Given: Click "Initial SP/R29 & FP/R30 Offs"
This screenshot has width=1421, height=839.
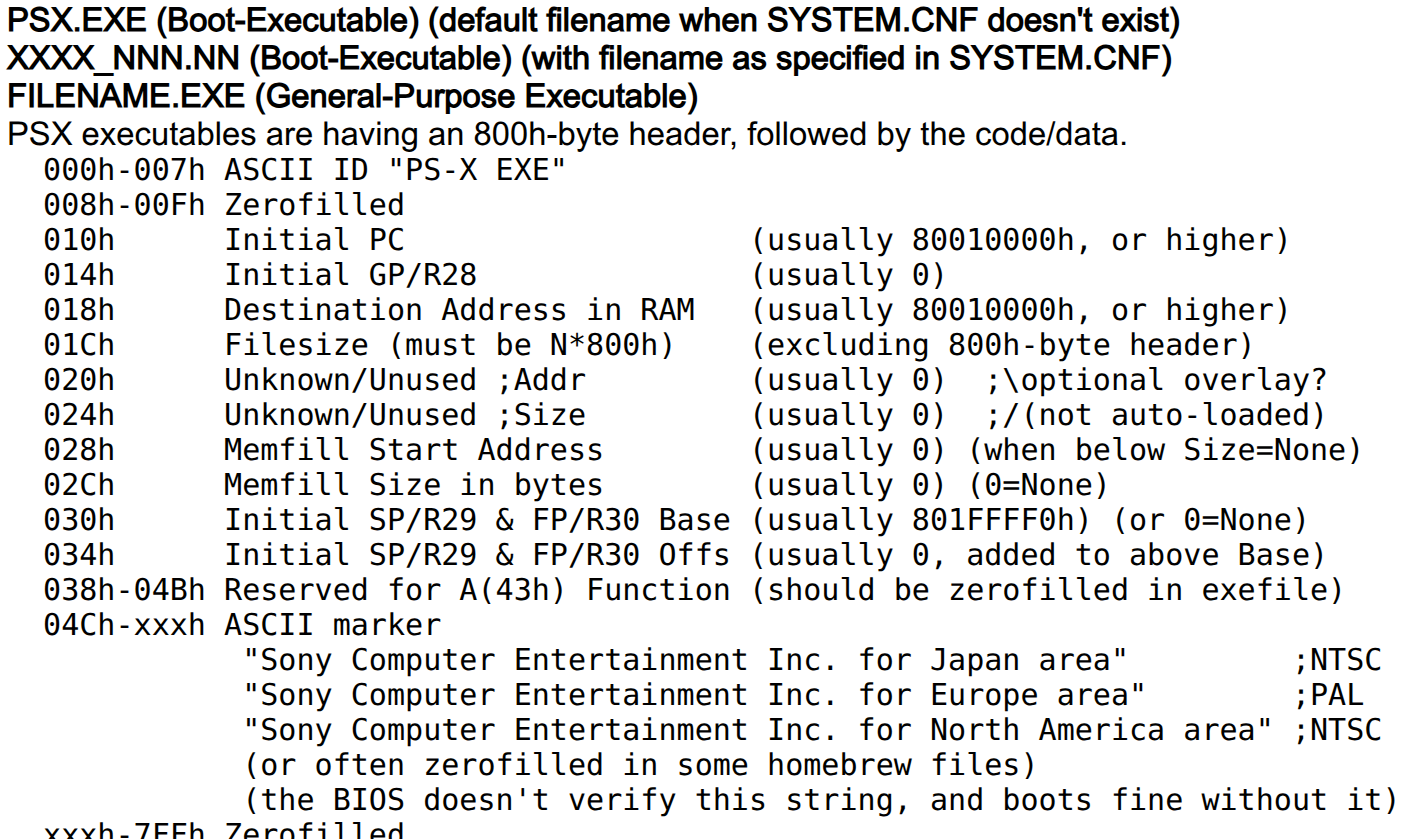Looking at the screenshot, I should coord(477,555).
